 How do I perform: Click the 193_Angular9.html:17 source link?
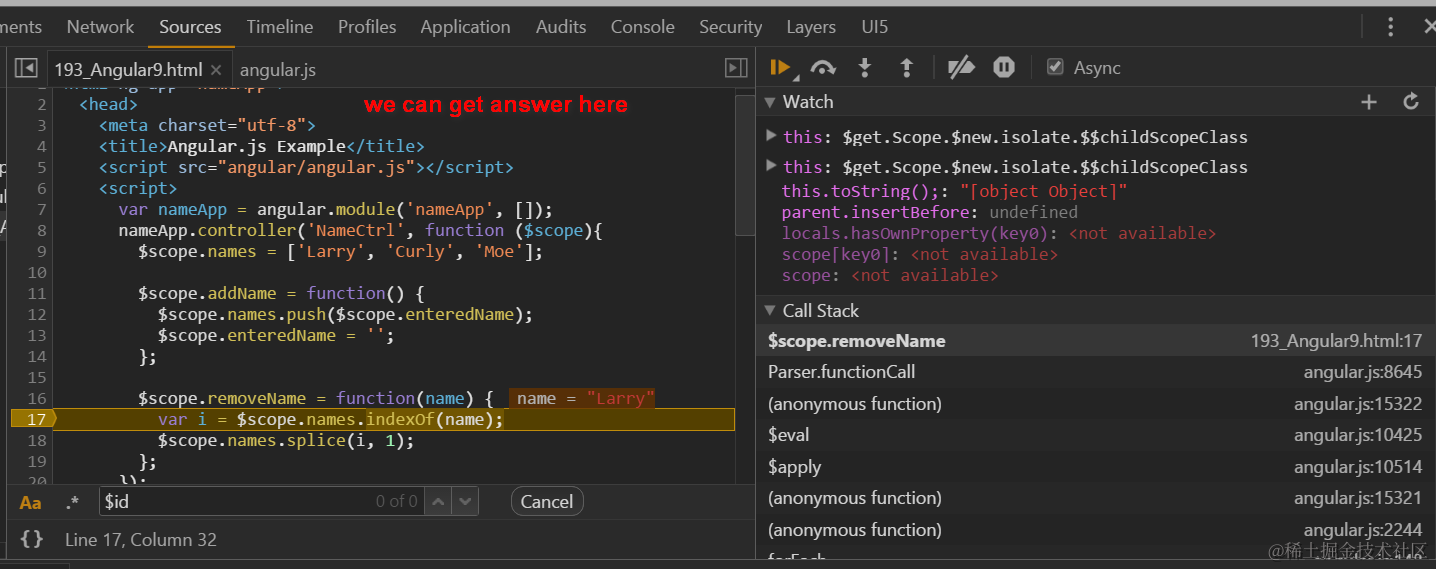(x=1336, y=341)
